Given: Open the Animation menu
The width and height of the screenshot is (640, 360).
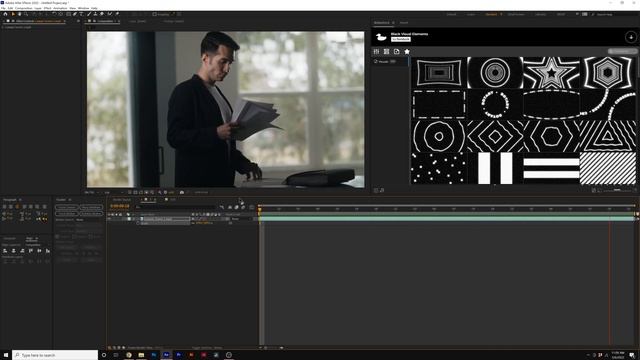Looking at the screenshot, I should point(60,8).
